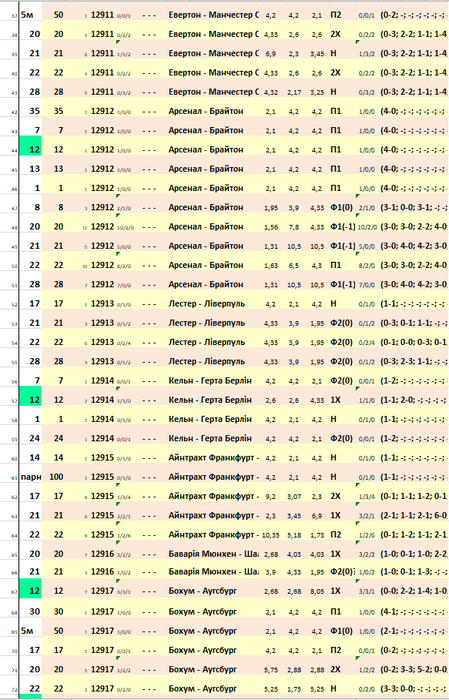Screen dimensions: 449x700
Task: Select the cell with value 1,63
Action: pyautogui.click(x=270, y=265)
